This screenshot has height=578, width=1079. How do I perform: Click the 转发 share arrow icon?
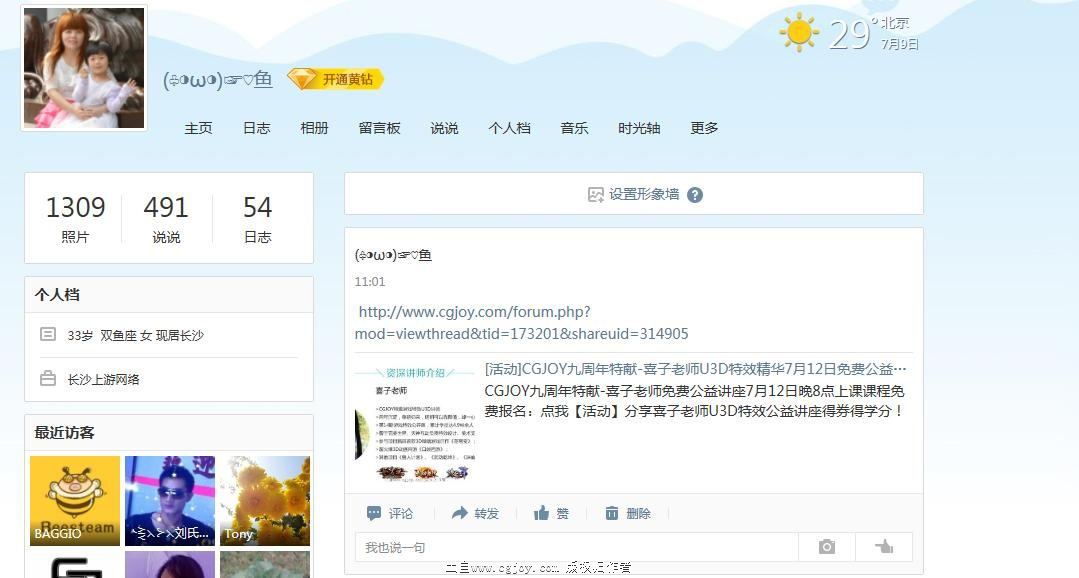459,513
